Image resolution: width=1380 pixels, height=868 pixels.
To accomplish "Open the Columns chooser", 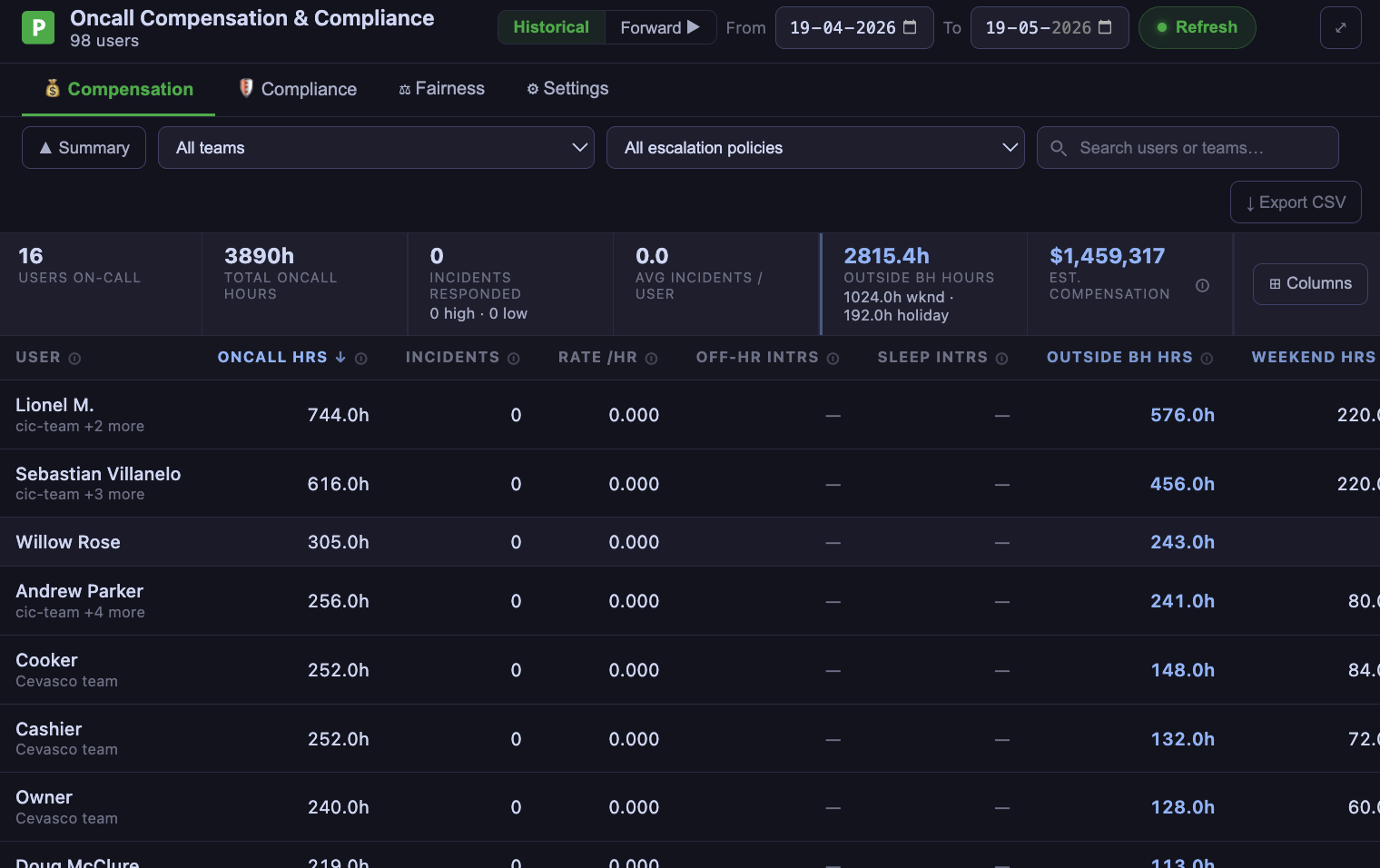I will [x=1310, y=284].
